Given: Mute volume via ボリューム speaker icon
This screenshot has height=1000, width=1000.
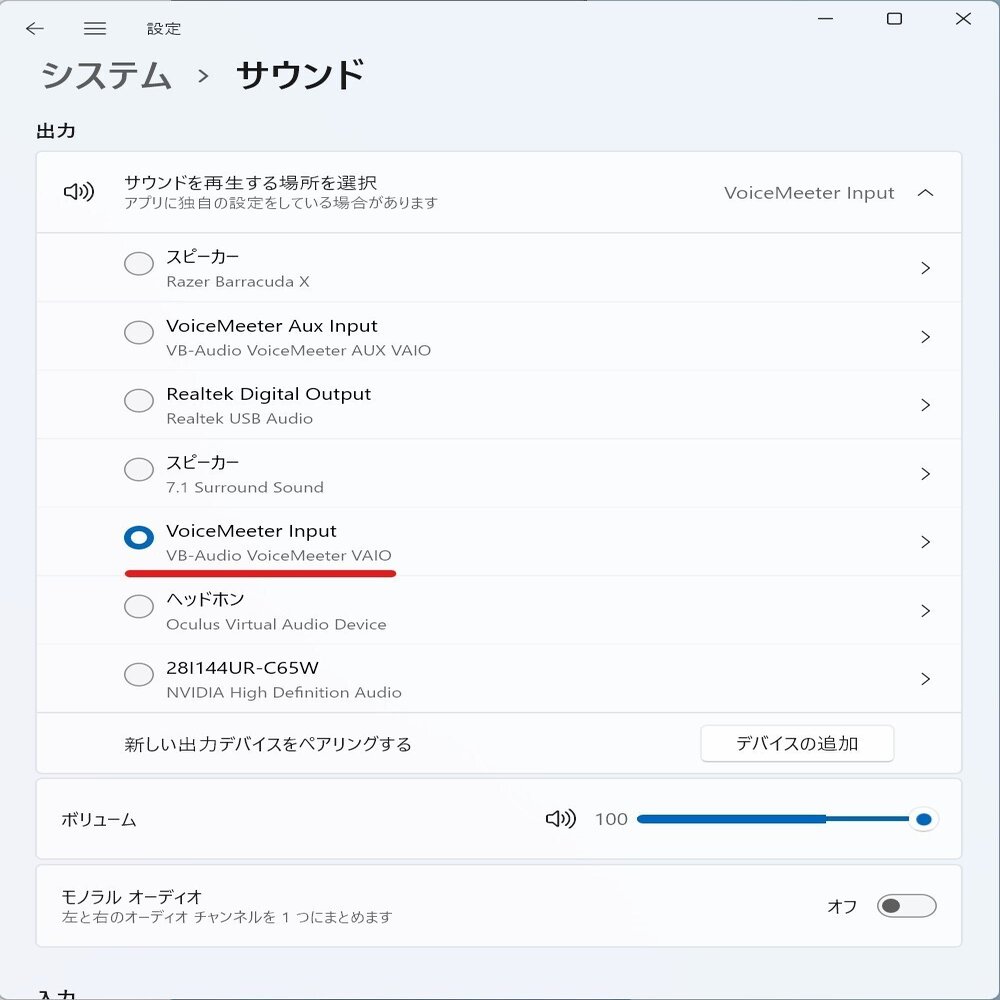Looking at the screenshot, I should point(561,819).
